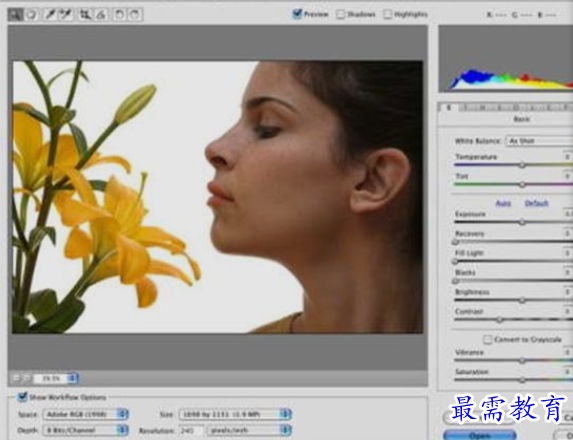Click the "White Balance:" label

(478, 141)
